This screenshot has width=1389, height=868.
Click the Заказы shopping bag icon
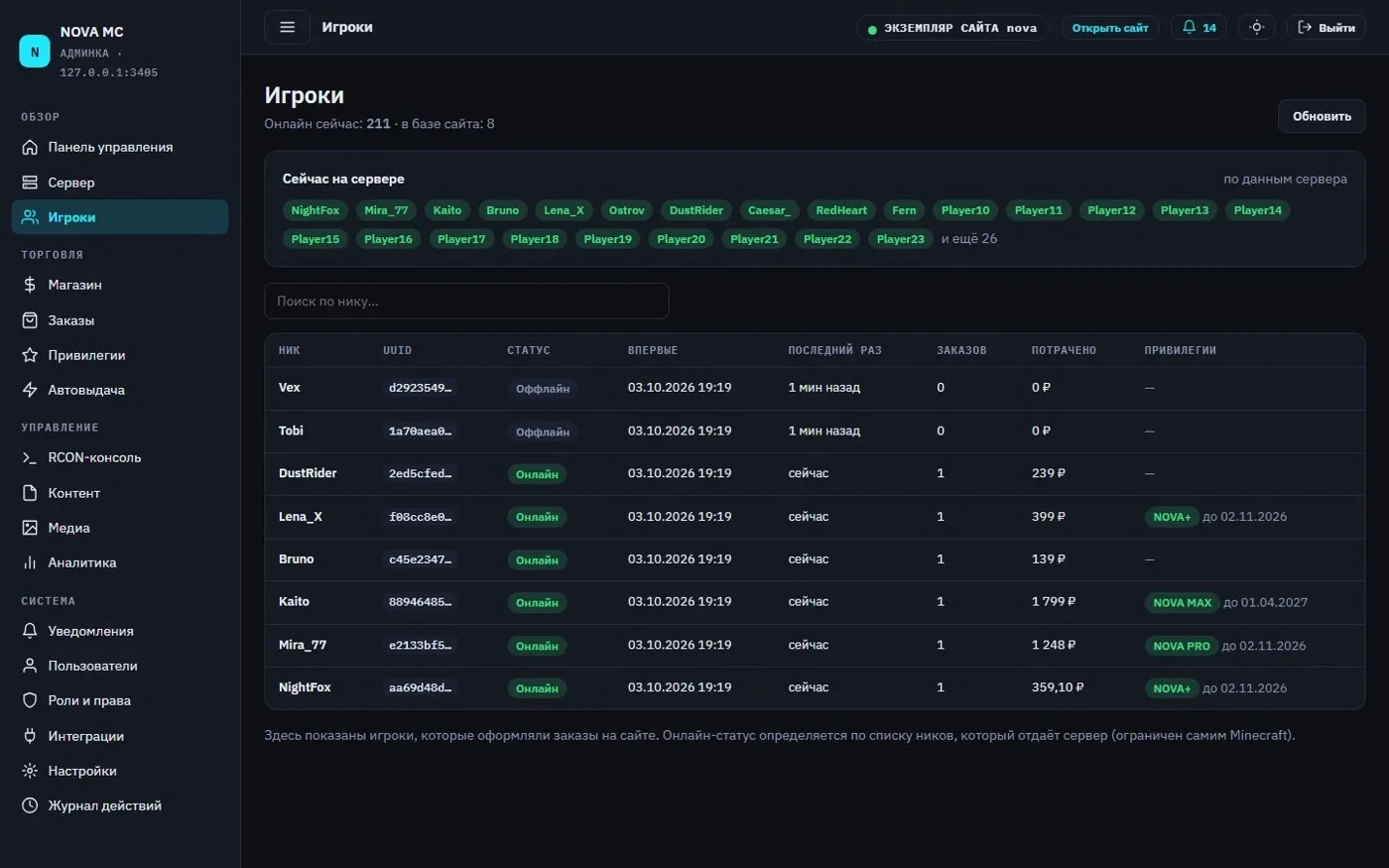[x=30, y=320]
